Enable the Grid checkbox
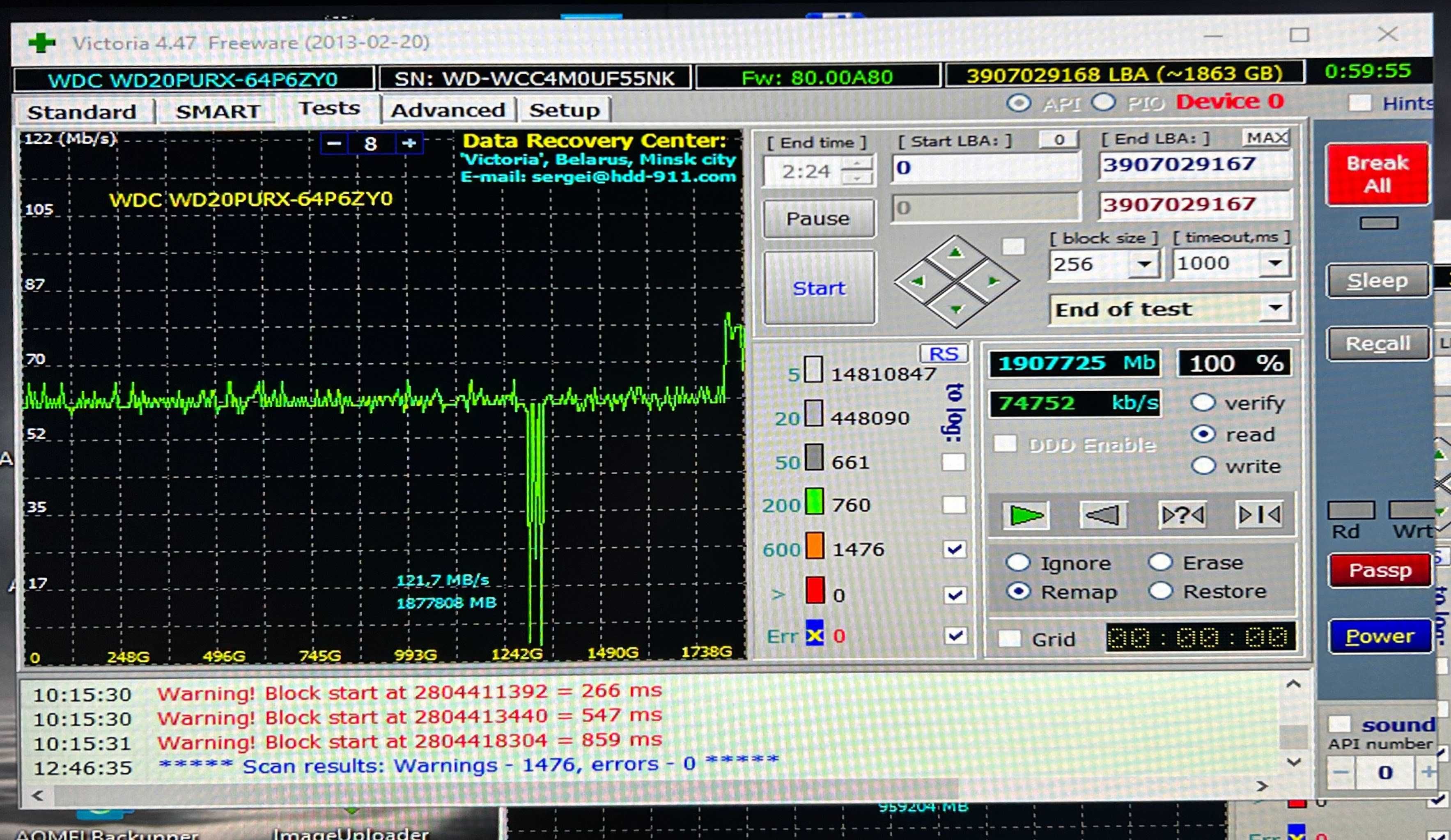This screenshot has height=840, width=1451. click(x=1009, y=638)
